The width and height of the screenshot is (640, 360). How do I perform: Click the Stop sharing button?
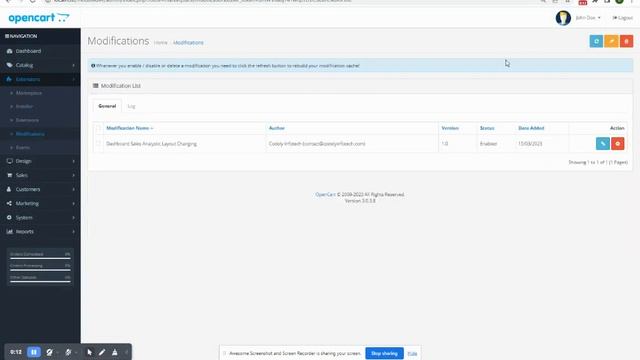384,353
